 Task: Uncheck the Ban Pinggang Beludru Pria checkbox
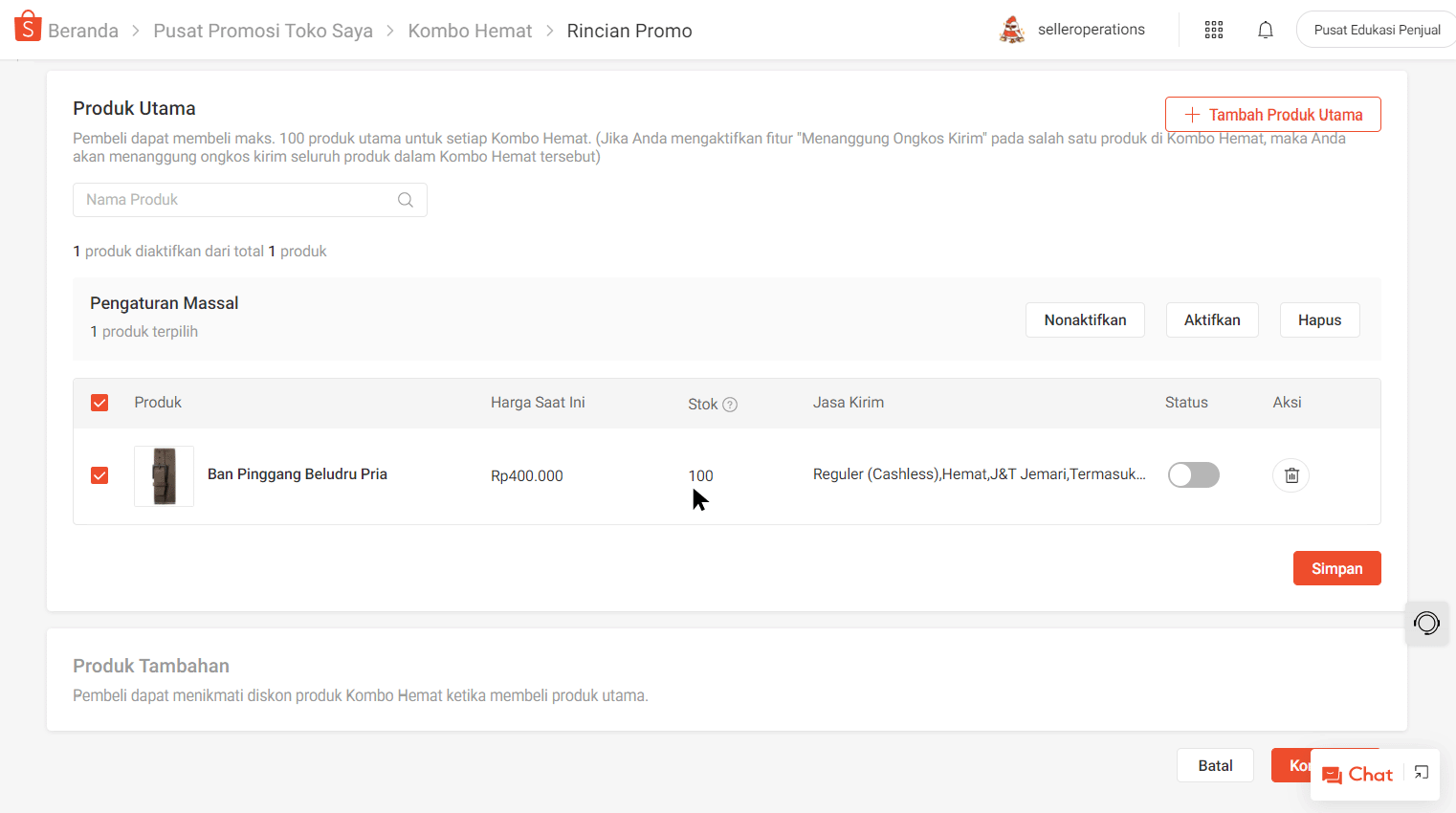click(99, 475)
